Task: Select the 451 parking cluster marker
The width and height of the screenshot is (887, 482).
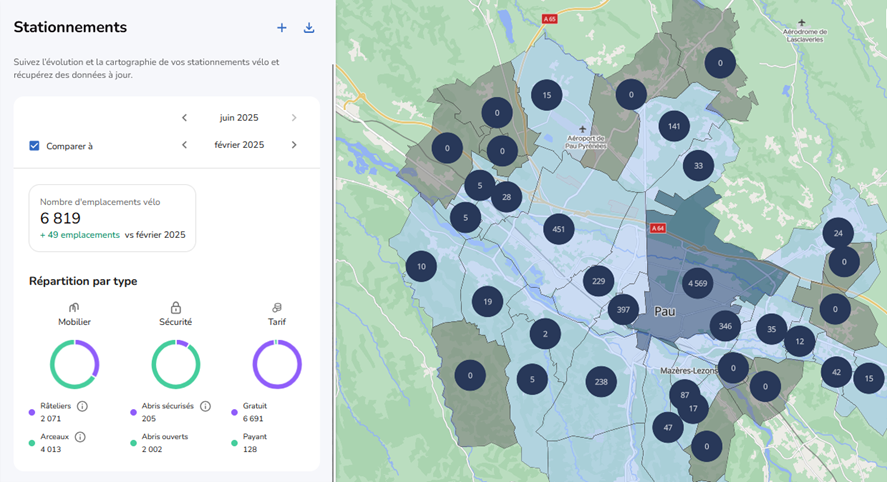Action: point(559,229)
